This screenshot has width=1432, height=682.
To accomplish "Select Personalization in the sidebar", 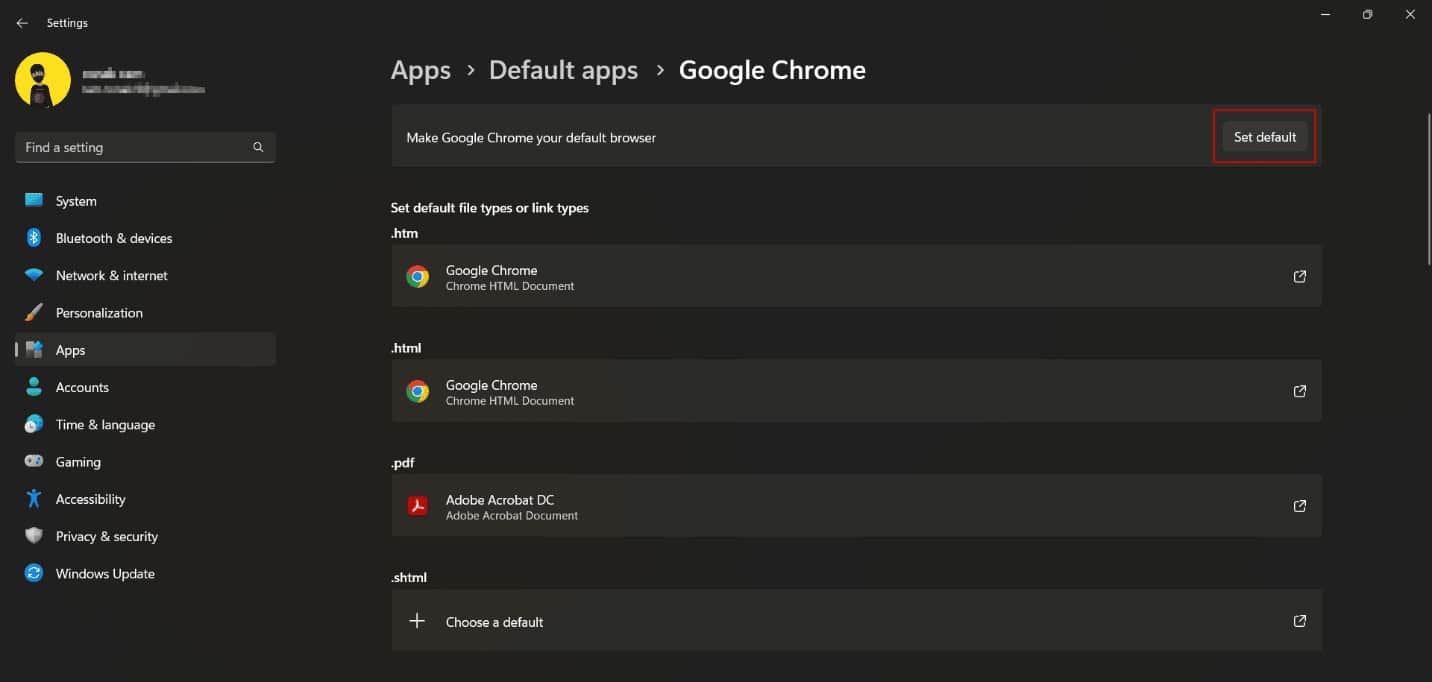I will pos(99,313).
